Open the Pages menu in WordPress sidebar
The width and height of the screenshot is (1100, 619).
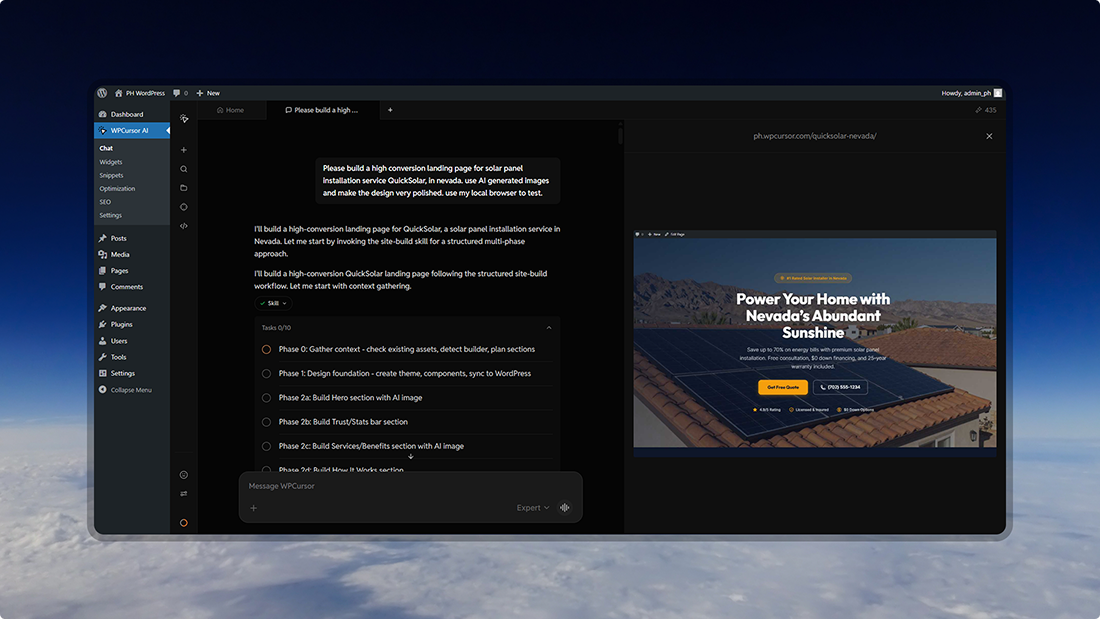pyautogui.click(x=117, y=270)
